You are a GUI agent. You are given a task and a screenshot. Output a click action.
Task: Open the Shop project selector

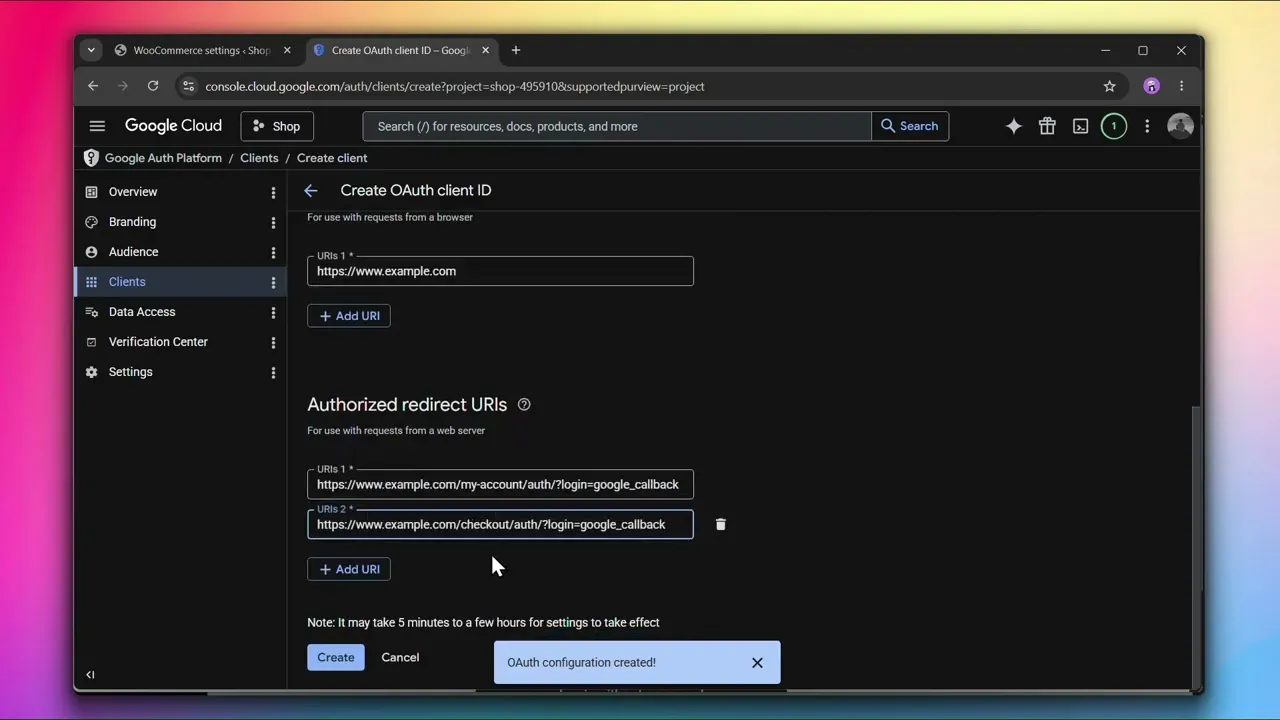point(277,126)
